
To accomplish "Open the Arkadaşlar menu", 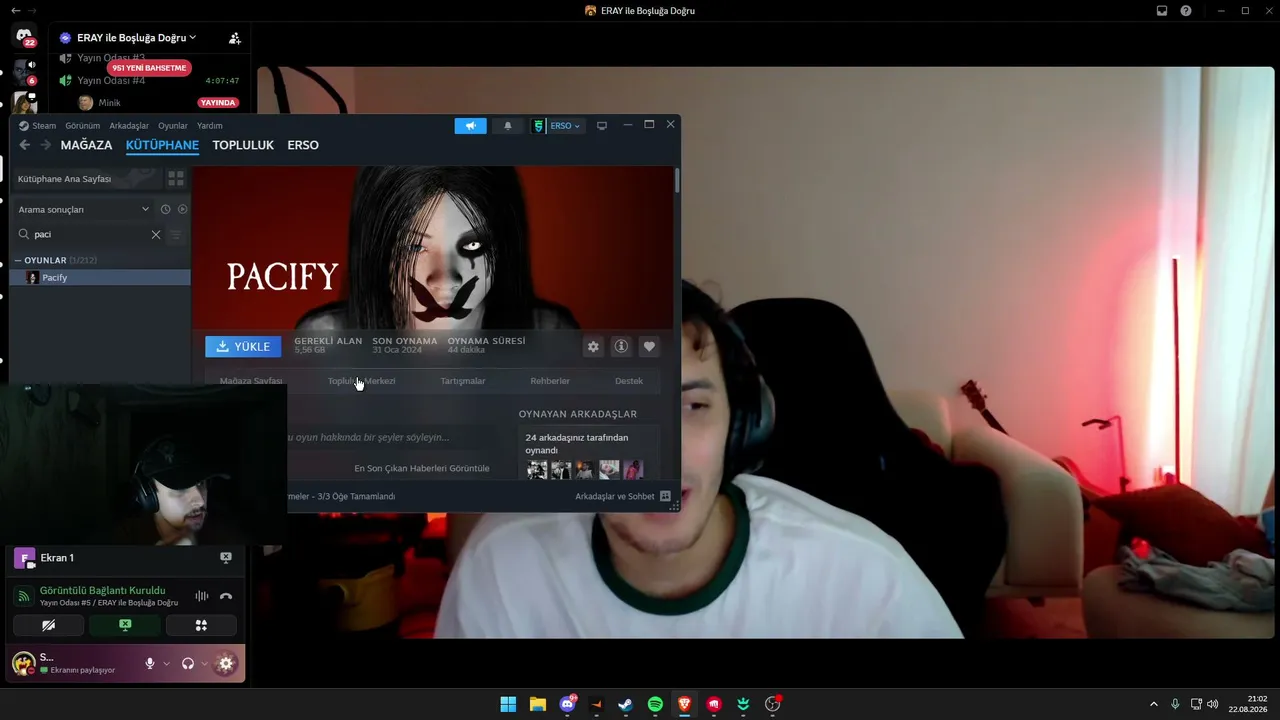I will point(129,126).
